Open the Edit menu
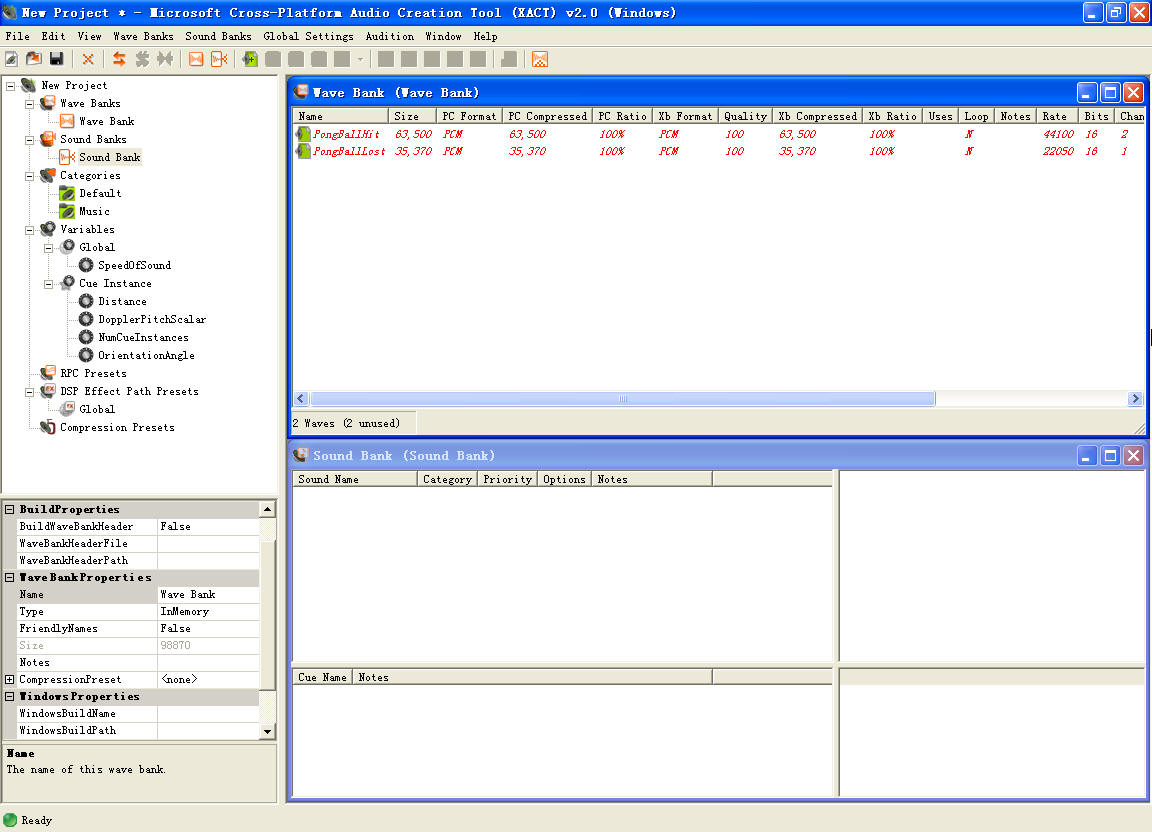This screenshot has height=832, width=1152. click(53, 36)
